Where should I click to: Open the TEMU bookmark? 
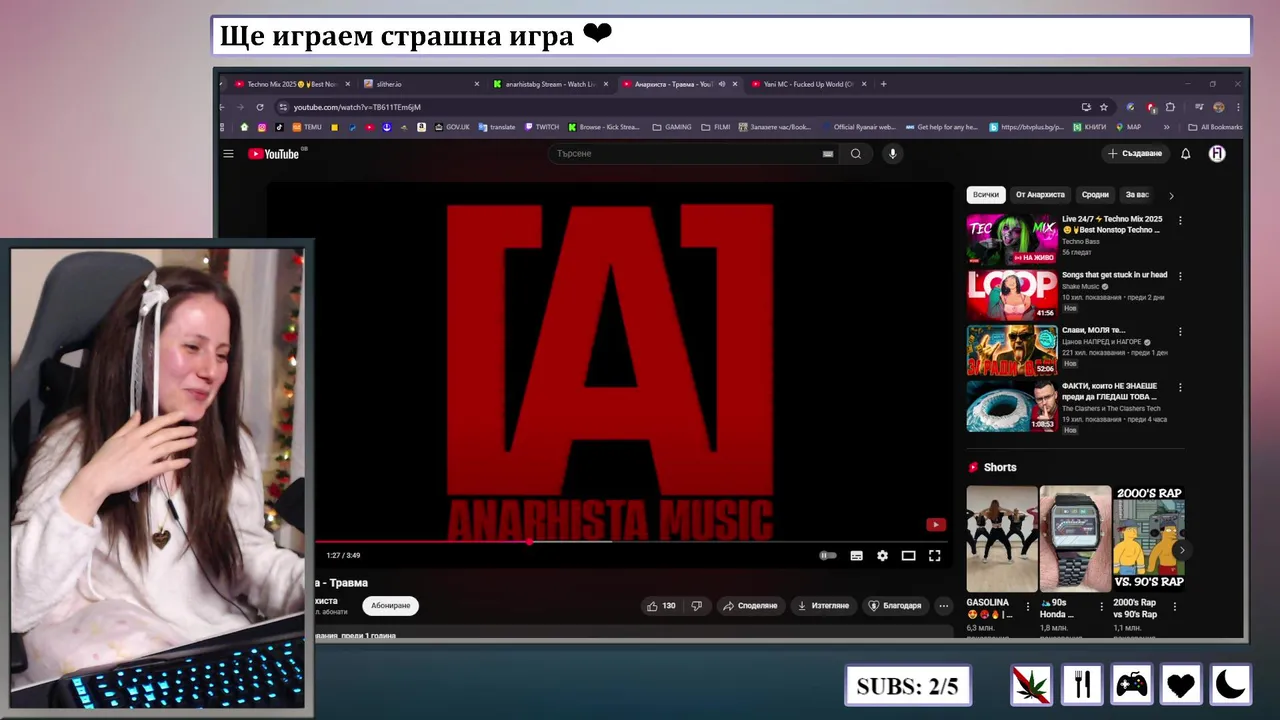coord(307,127)
